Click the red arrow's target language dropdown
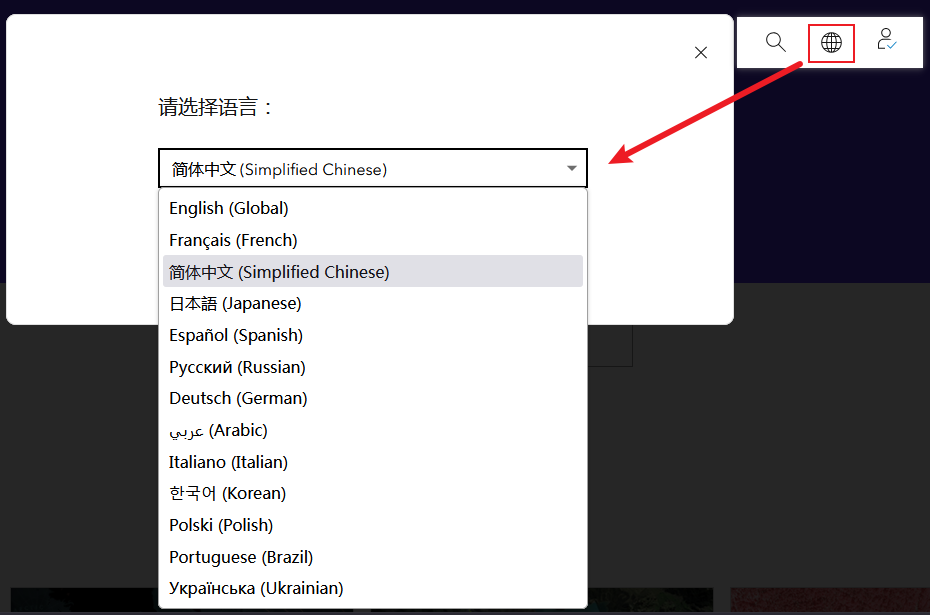Viewport: 930px width, 615px height. pyautogui.click(x=372, y=167)
